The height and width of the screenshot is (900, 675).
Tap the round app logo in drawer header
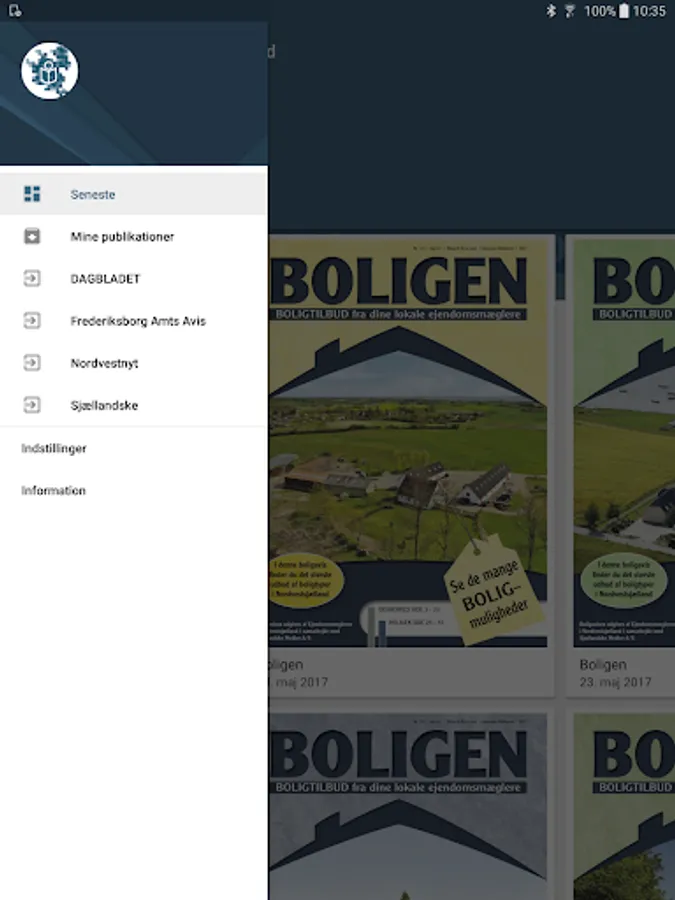[x=50, y=71]
